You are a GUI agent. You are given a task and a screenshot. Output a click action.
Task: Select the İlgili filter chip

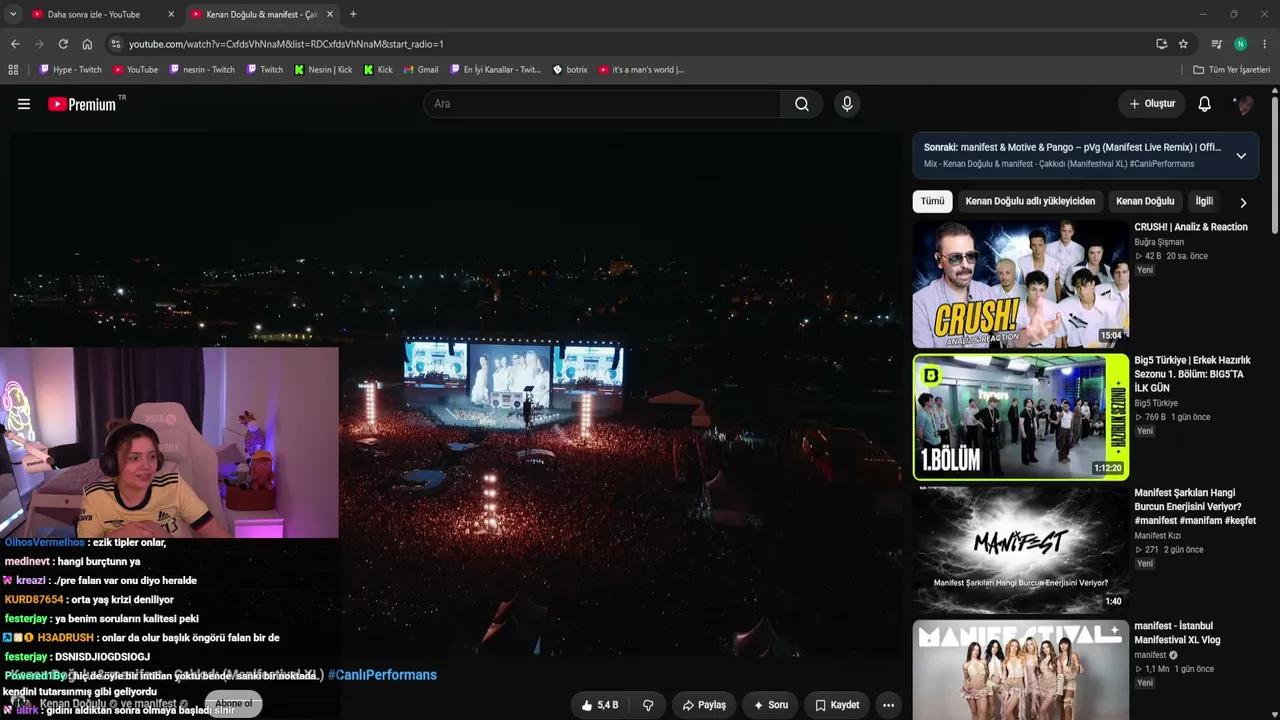(1204, 201)
